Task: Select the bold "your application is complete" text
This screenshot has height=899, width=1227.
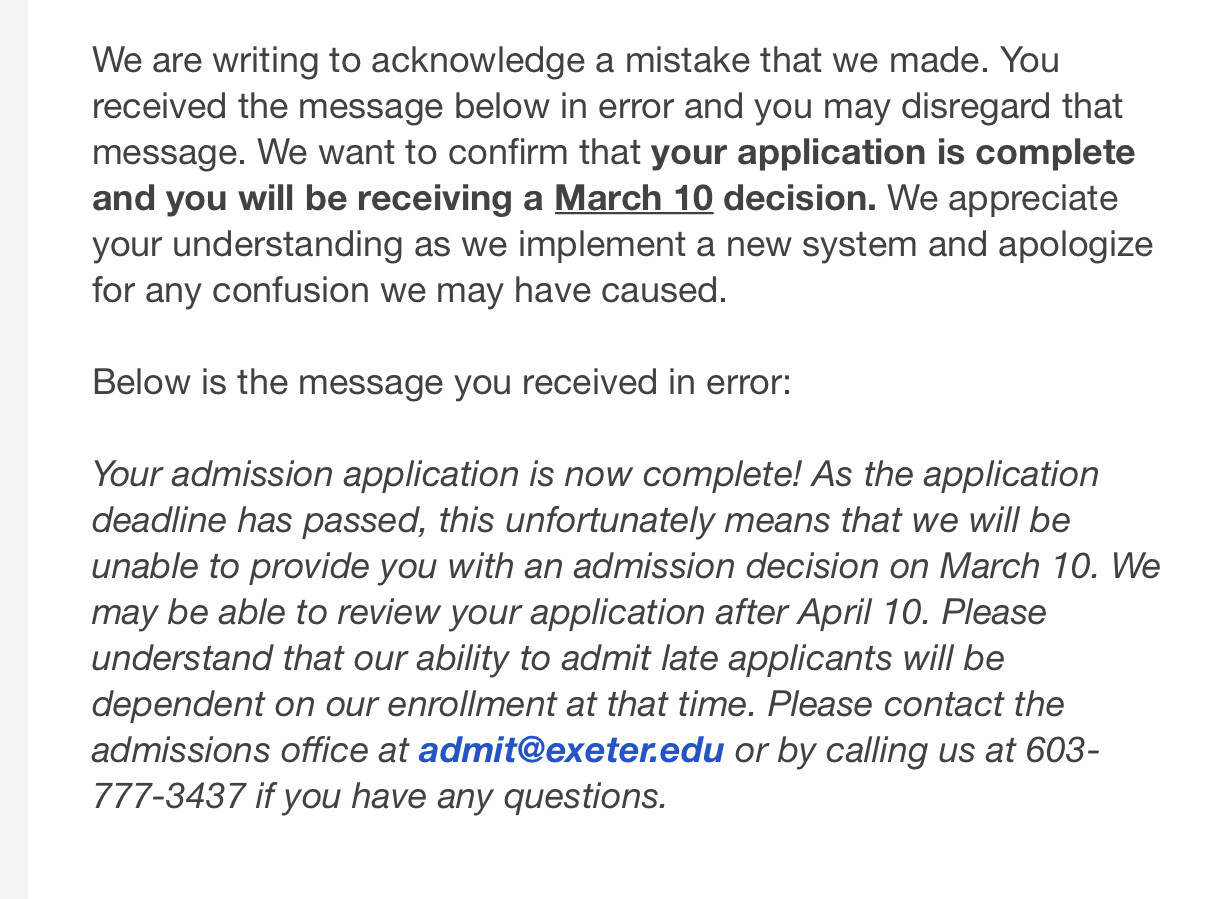Action: coord(892,152)
